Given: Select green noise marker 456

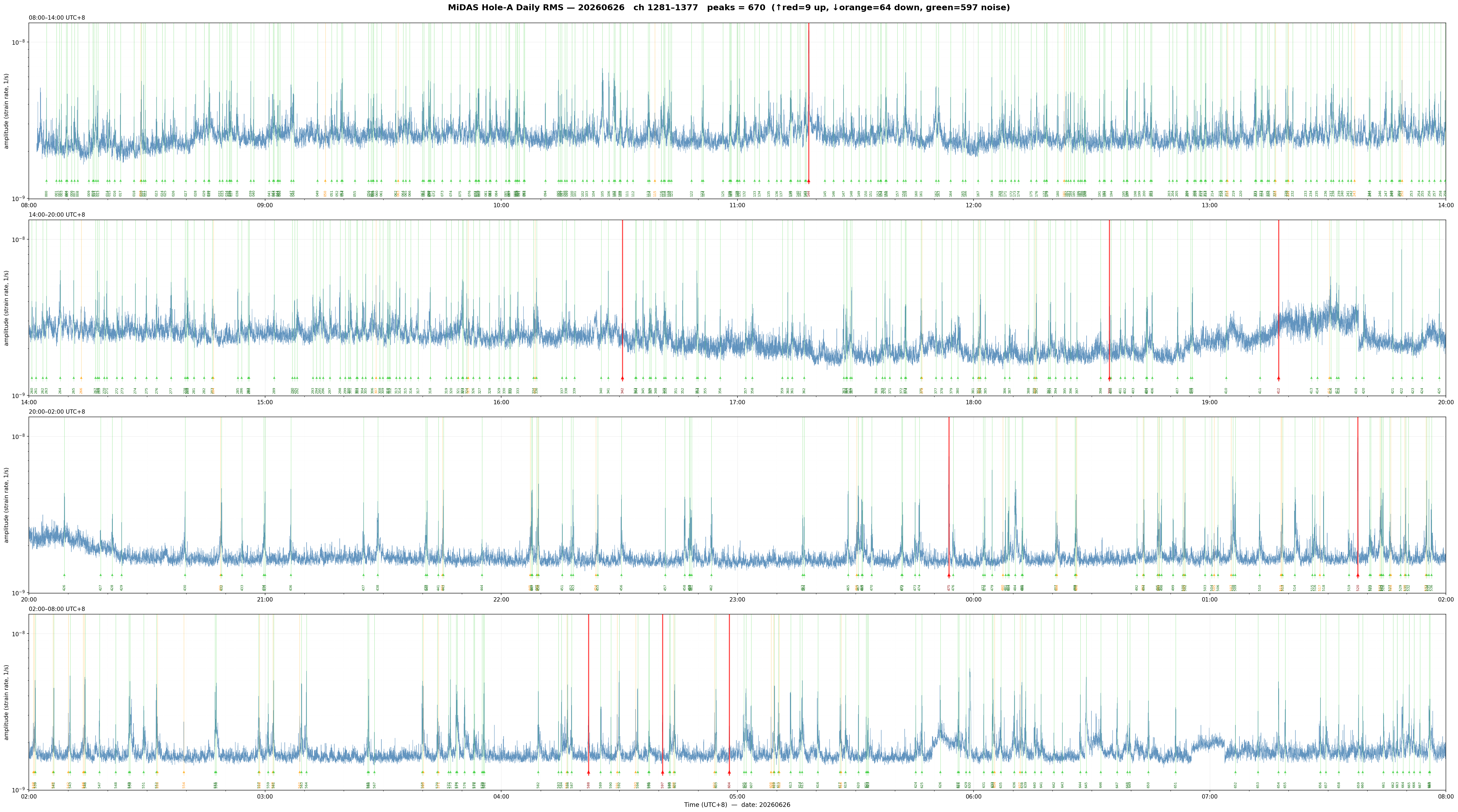Looking at the screenshot, I should click(x=621, y=575).
